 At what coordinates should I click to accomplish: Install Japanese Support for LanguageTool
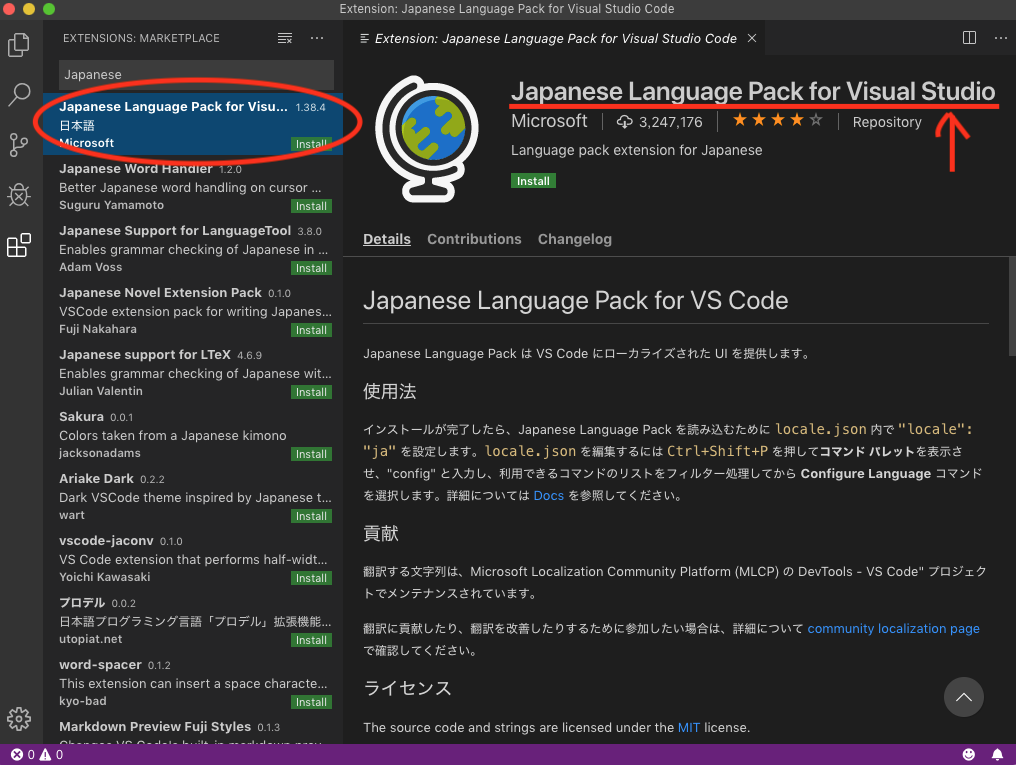pos(311,268)
